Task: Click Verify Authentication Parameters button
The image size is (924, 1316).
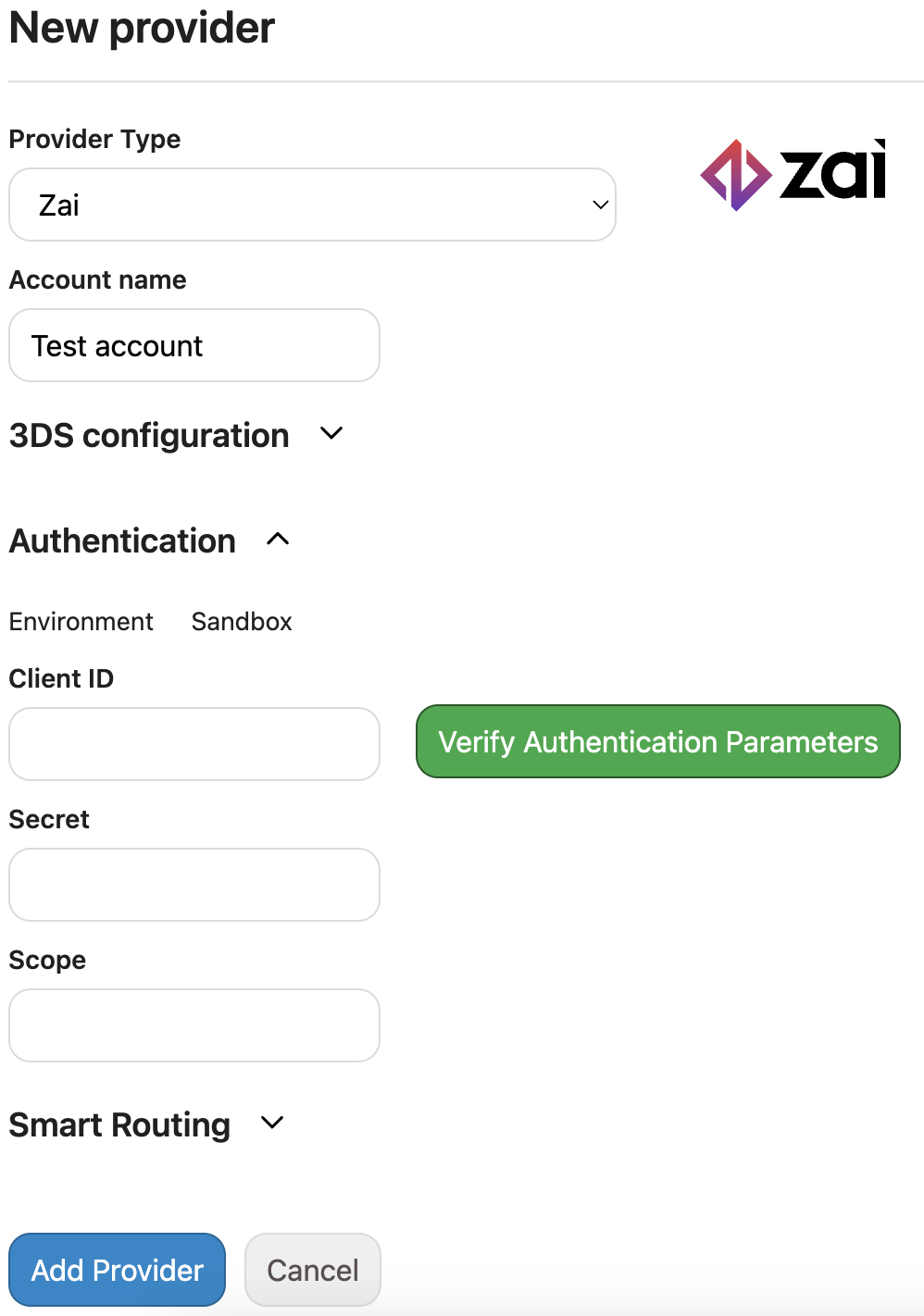Action: pos(658,741)
